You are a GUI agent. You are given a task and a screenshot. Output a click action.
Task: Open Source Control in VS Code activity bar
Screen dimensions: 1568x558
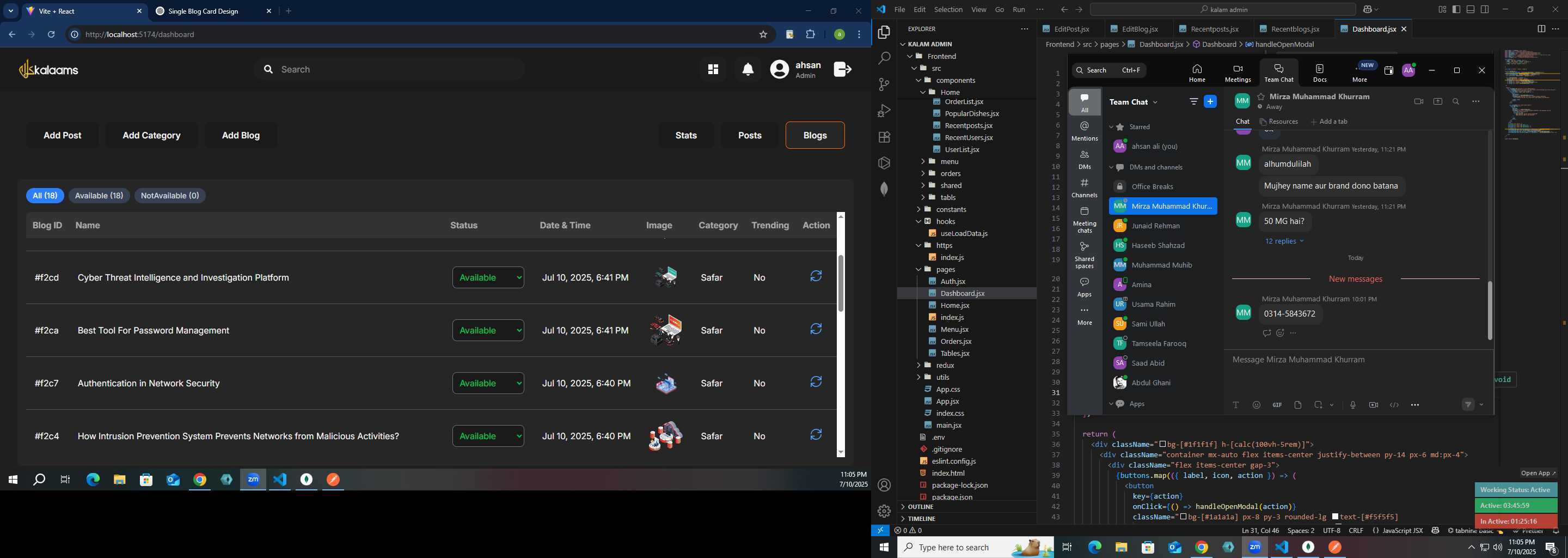click(x=884, y=84)
